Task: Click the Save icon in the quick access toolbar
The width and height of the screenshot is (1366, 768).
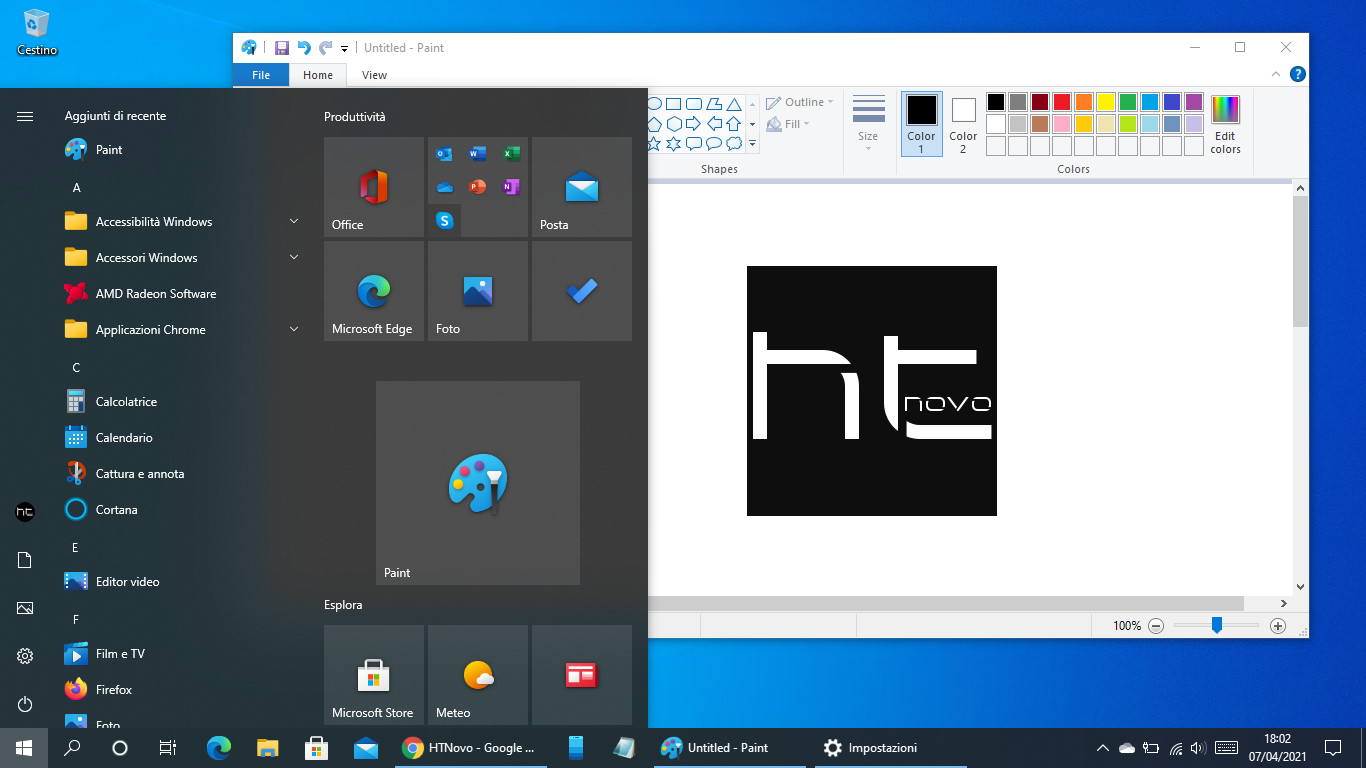Action: (x=281, y=47)
